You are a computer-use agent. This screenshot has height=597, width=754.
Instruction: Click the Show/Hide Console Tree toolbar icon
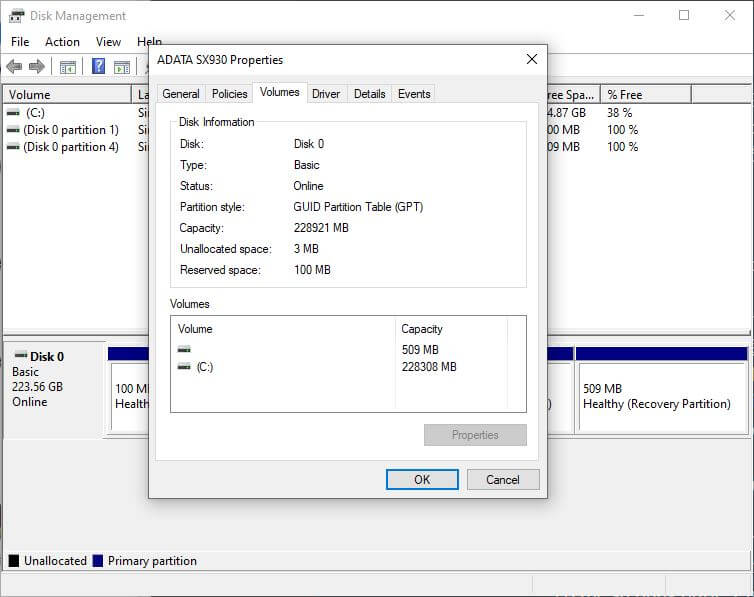pos(68,67)
